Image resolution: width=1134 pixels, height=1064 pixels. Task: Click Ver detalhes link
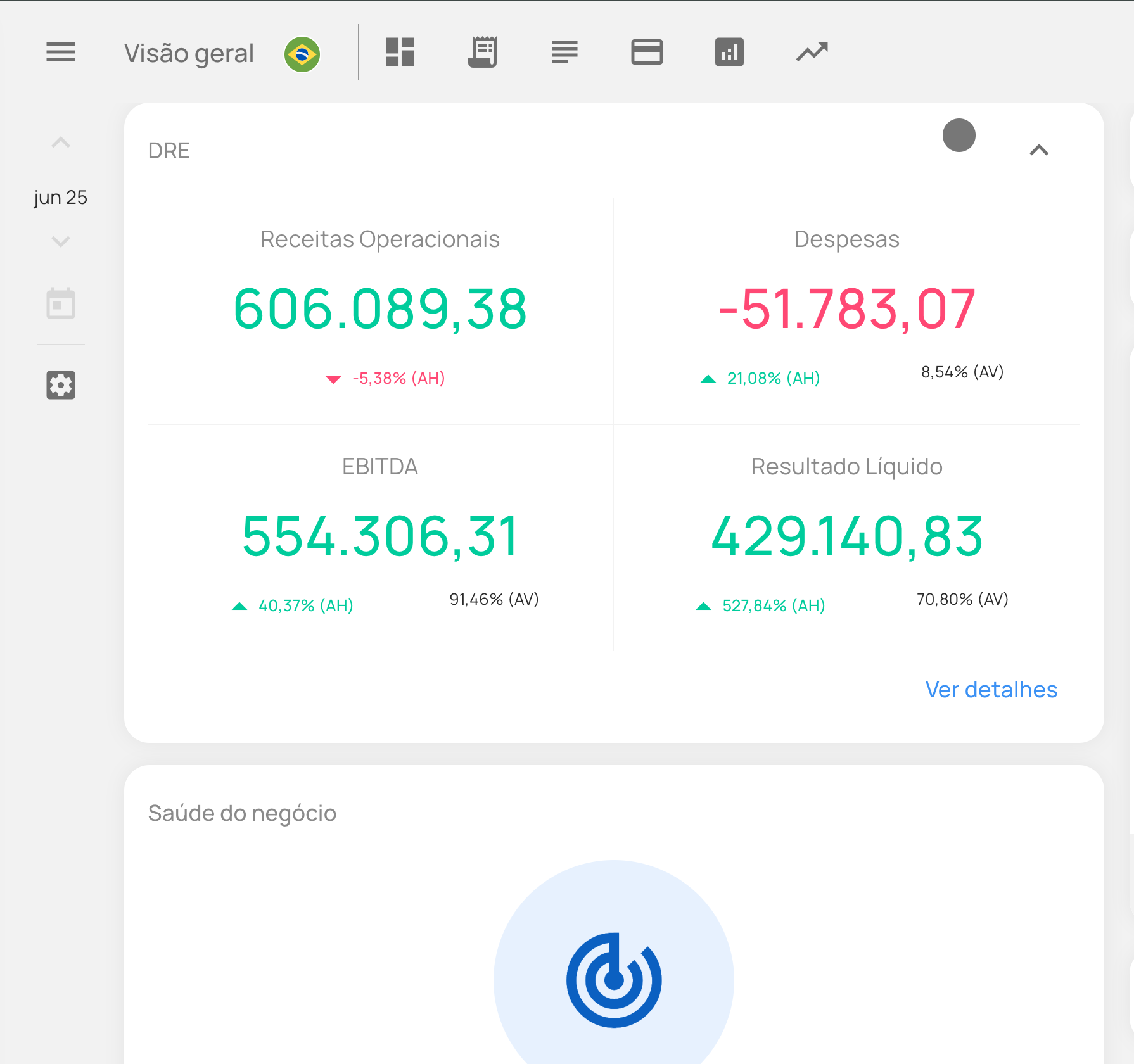[991, 690]
